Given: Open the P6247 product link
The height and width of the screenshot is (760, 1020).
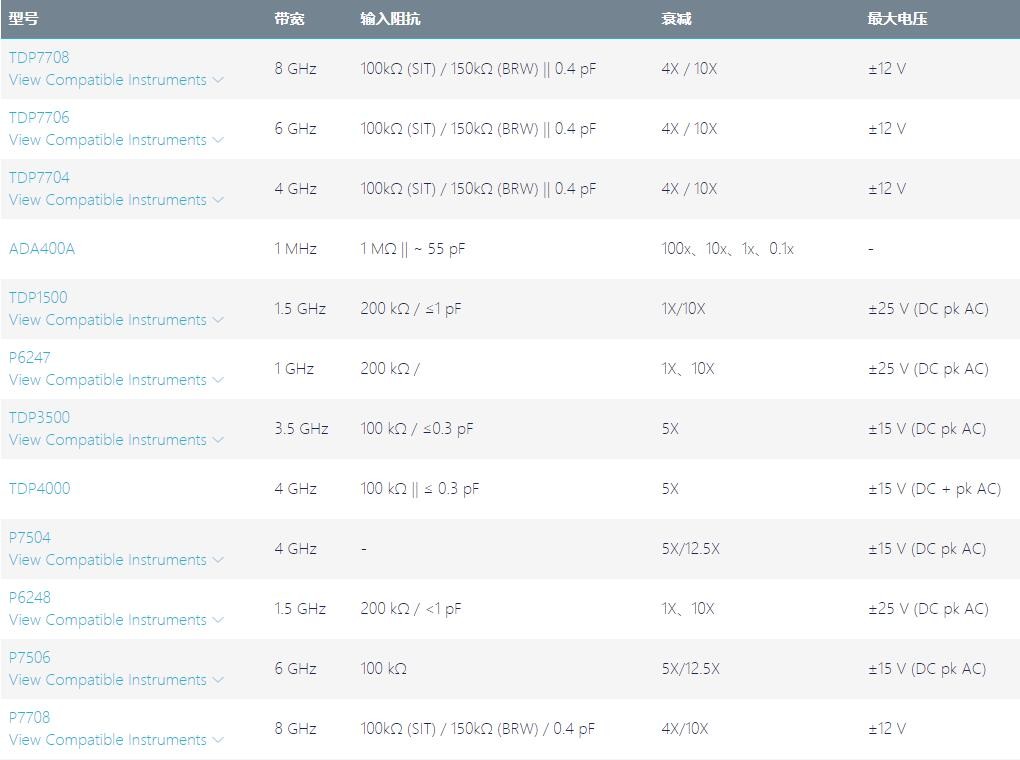Looking at the screenshot, I should click(29, 357).
